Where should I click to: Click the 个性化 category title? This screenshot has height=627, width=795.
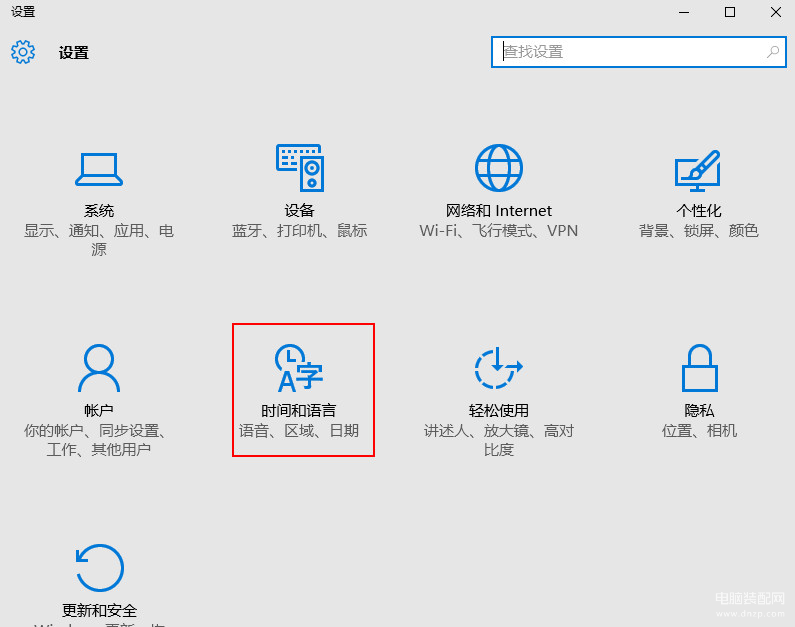click(x=699, y=210)
